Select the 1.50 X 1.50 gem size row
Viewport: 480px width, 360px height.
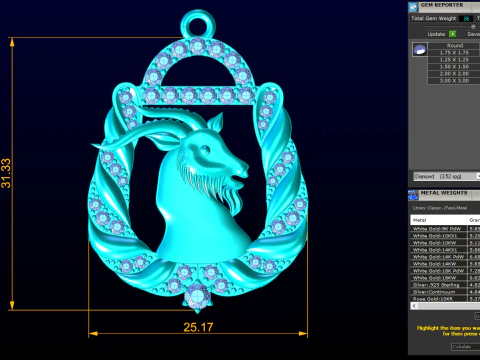click(x=454, y=67)
